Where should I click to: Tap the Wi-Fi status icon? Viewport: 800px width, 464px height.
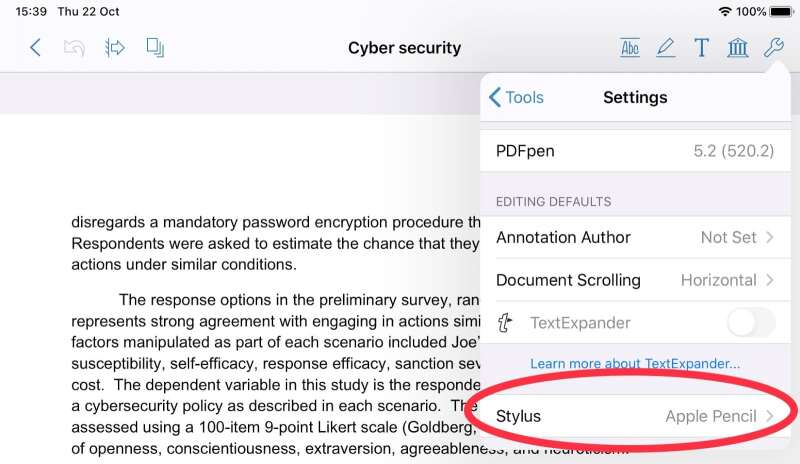click(x=724, y=11)
